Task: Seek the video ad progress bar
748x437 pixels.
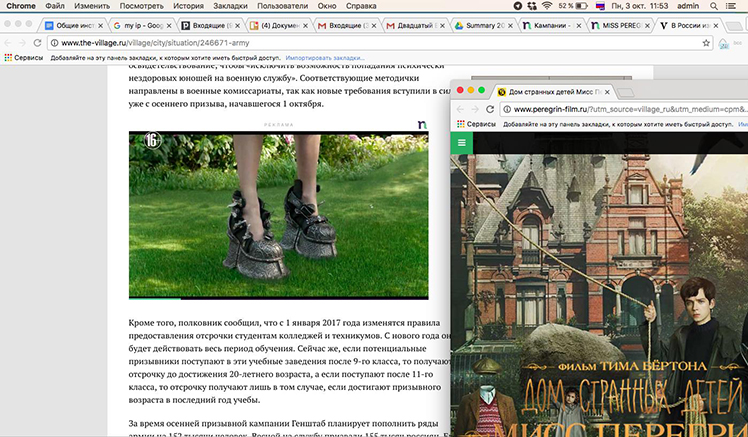Action: point(279,299)
